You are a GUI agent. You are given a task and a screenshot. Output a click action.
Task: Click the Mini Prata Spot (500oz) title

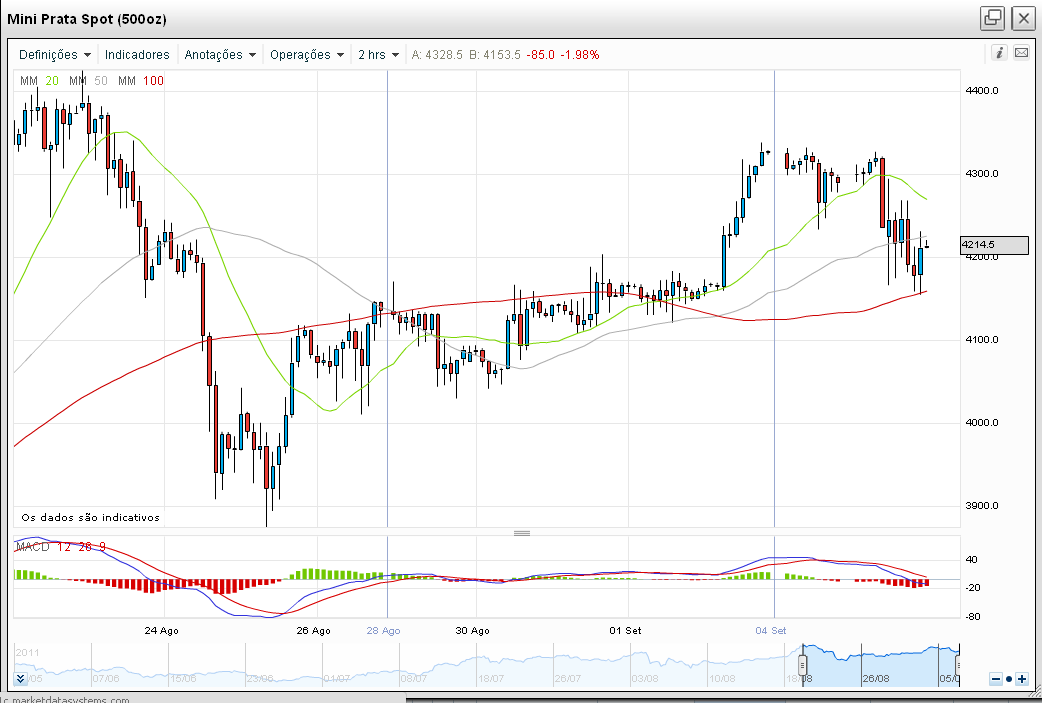[x=87, y=19]
